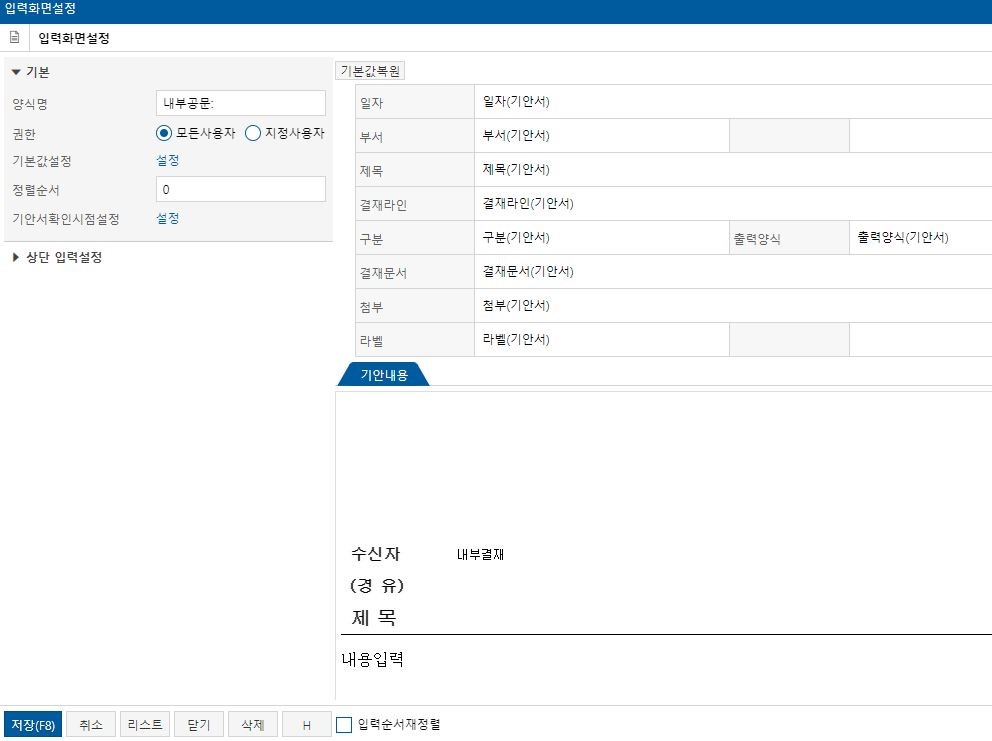Click the 부서 row label
Viewport: 992px width, 741px height.
[x=415, y=136]
